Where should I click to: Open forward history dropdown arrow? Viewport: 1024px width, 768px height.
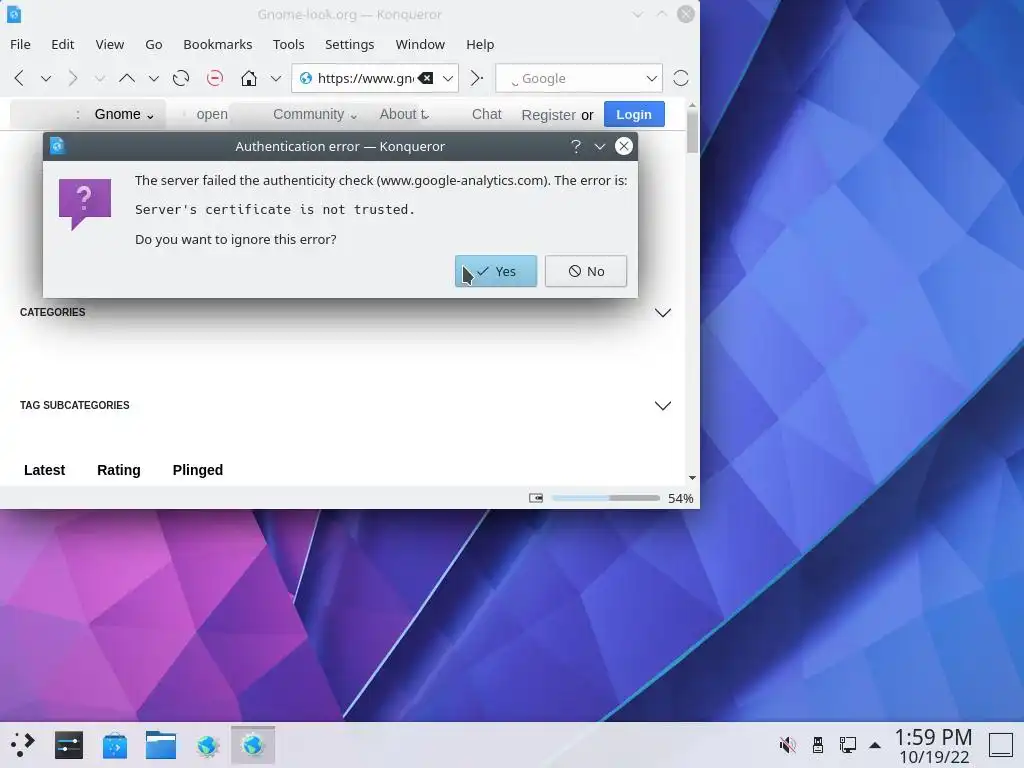point(99,79)
